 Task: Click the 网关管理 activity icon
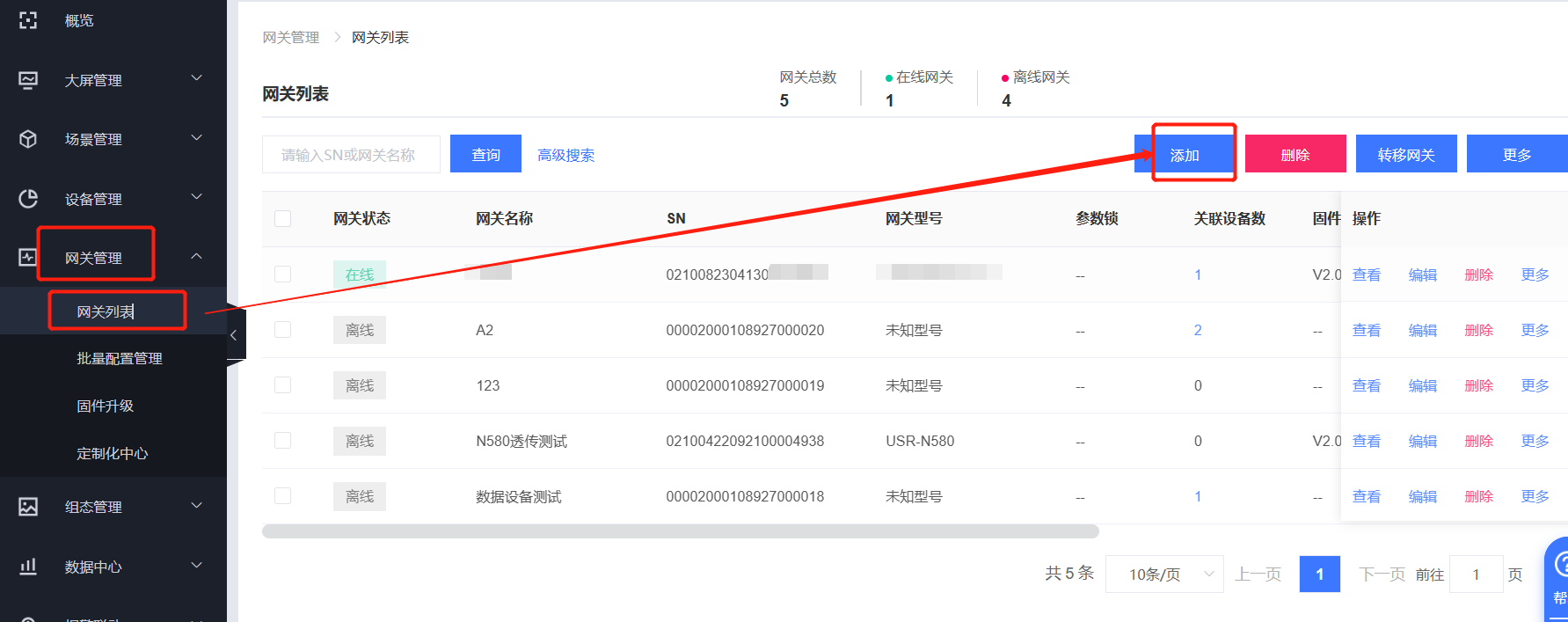pyautogui.click(x=28, y=258)
